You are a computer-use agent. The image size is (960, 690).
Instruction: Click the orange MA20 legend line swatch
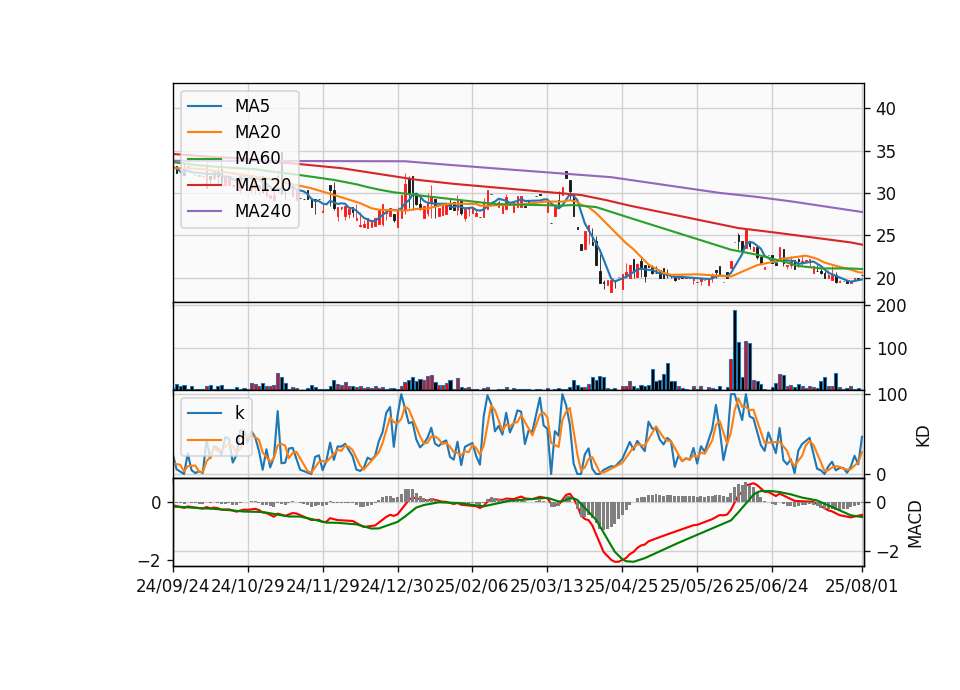tap(204, 133)
